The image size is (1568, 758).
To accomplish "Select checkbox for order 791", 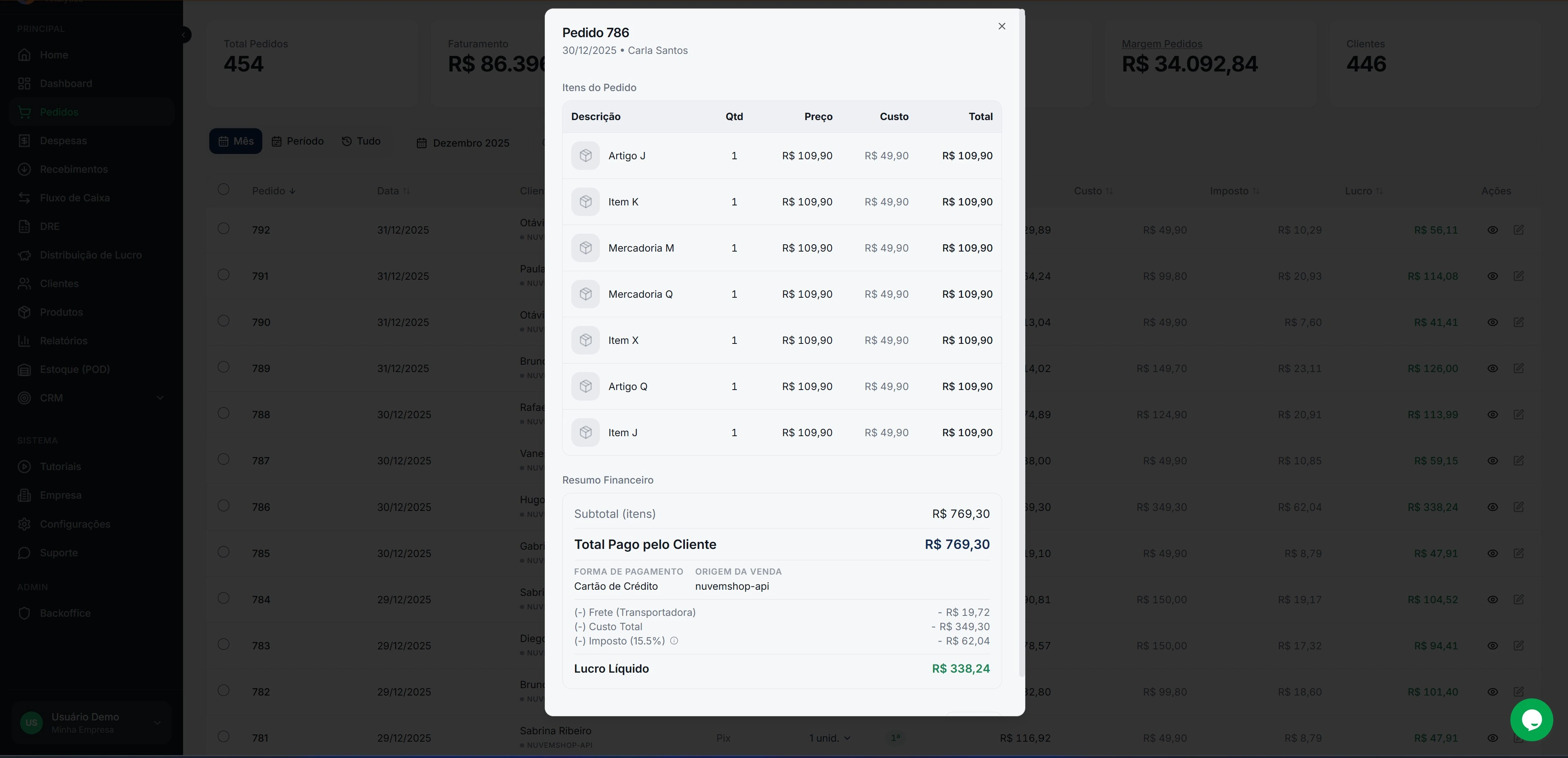I will point(224,274).
